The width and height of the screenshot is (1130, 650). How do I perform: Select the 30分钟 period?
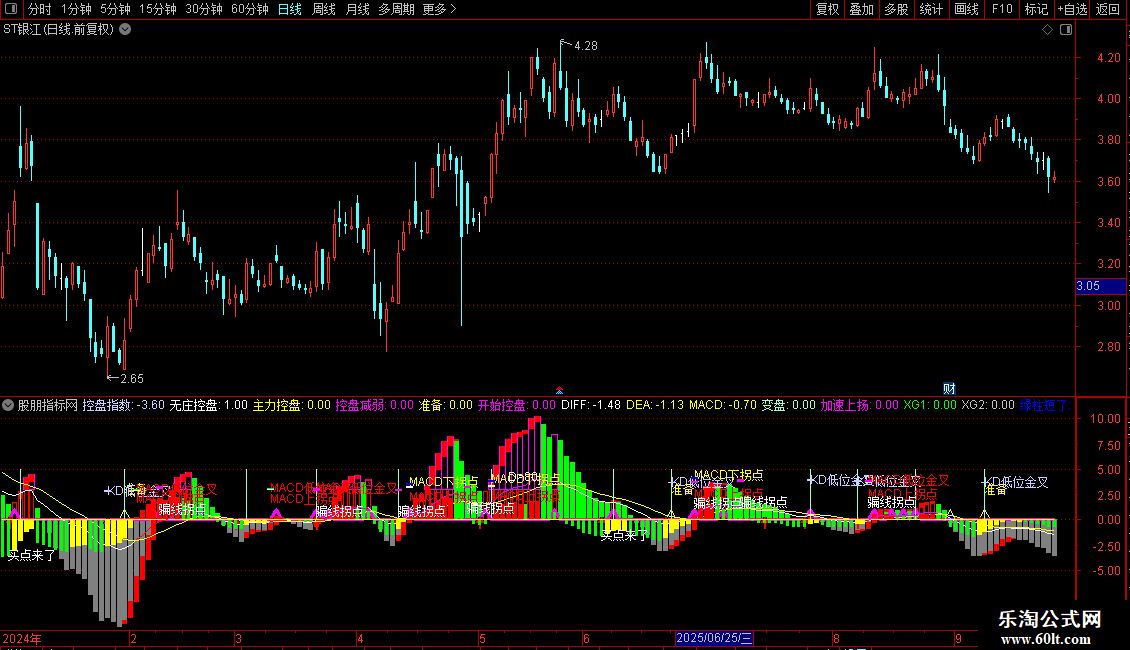(204, 9)
